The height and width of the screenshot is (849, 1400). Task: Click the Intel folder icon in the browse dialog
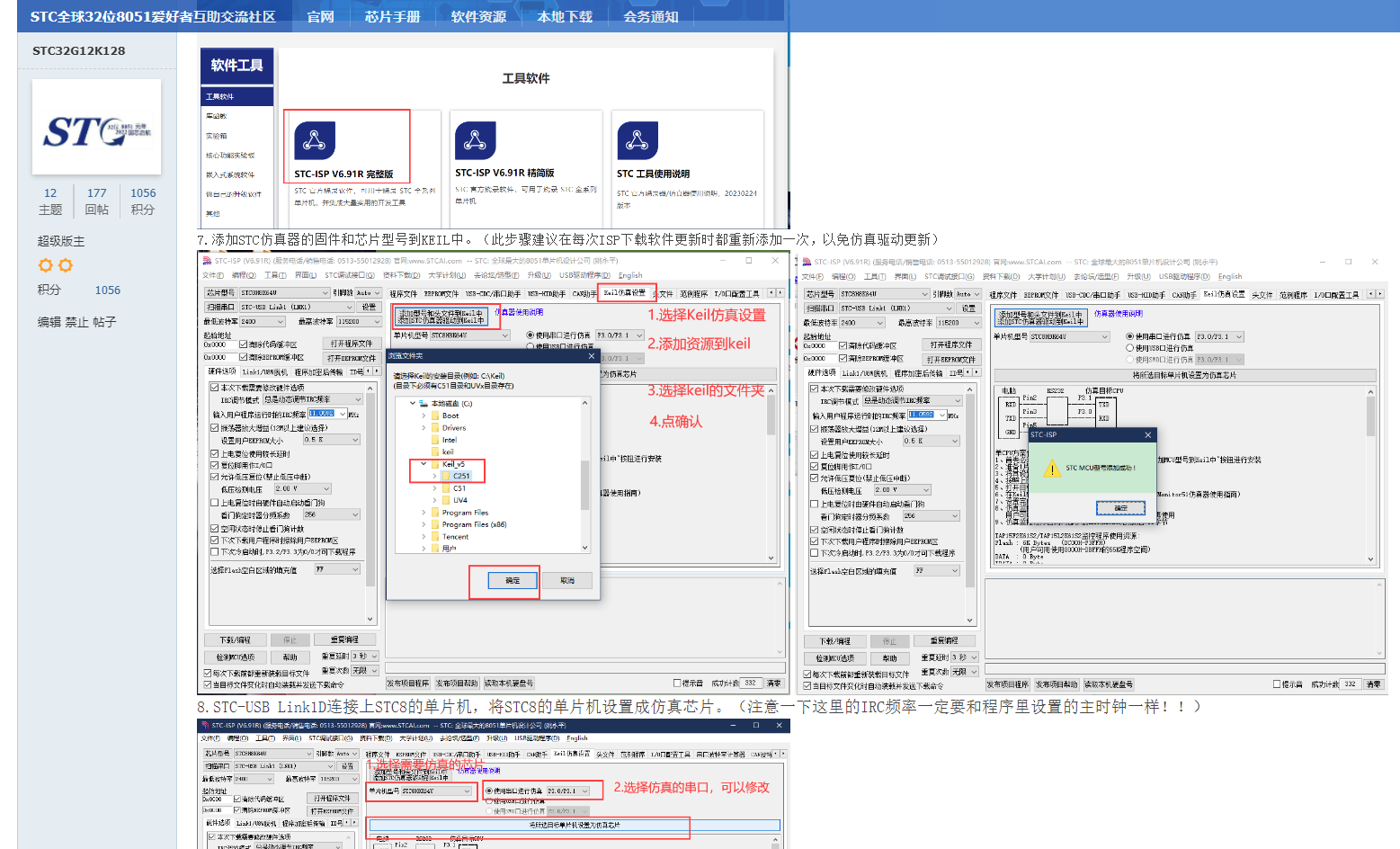click(x=434, y=440)
